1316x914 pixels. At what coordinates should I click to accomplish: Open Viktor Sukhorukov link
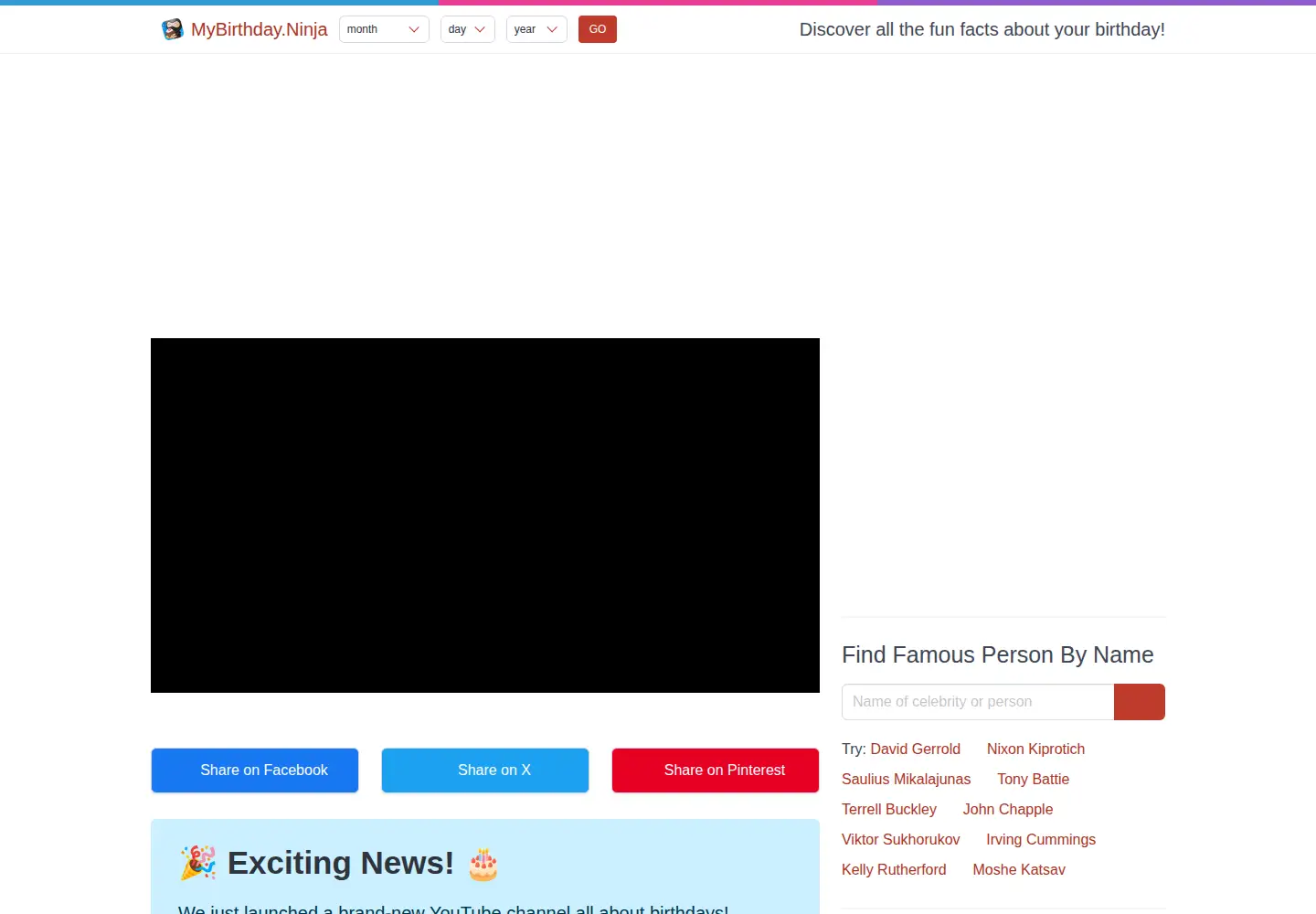click(x=900, y=839)
